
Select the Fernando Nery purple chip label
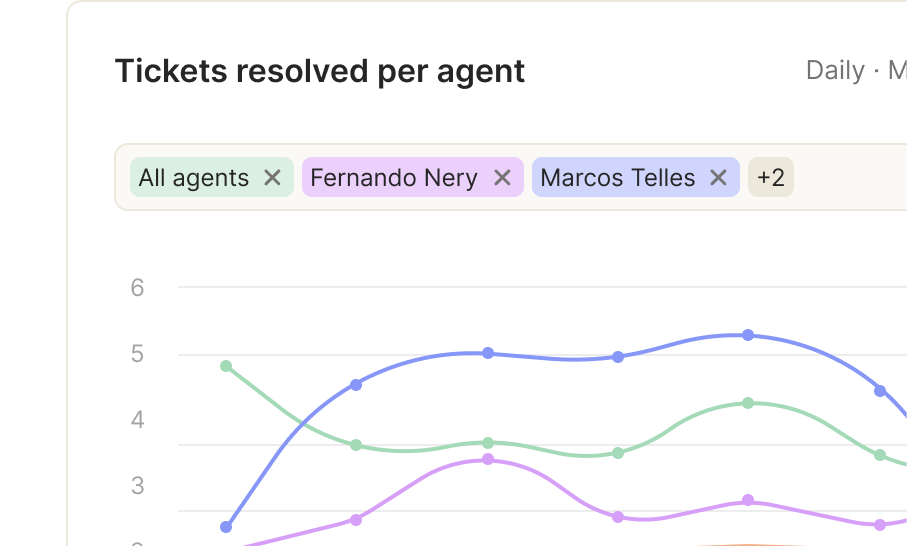(394, 178)
